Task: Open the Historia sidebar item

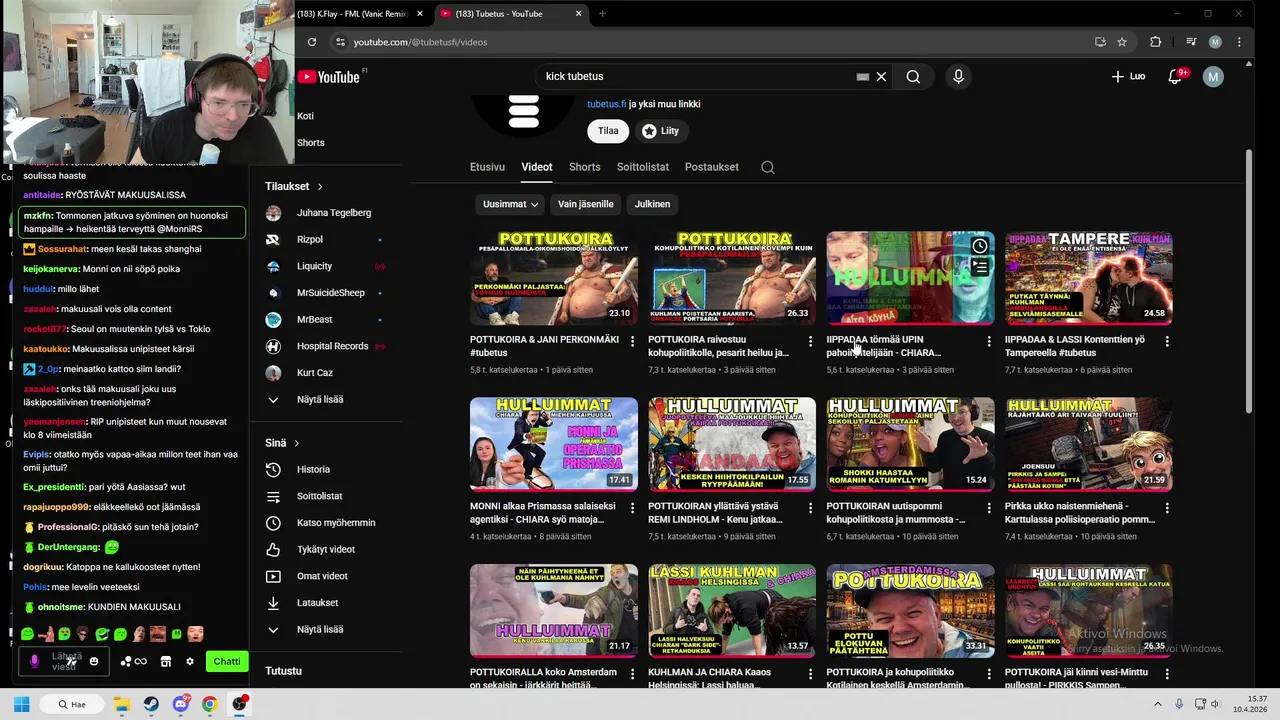Action: tap(313, 470)
